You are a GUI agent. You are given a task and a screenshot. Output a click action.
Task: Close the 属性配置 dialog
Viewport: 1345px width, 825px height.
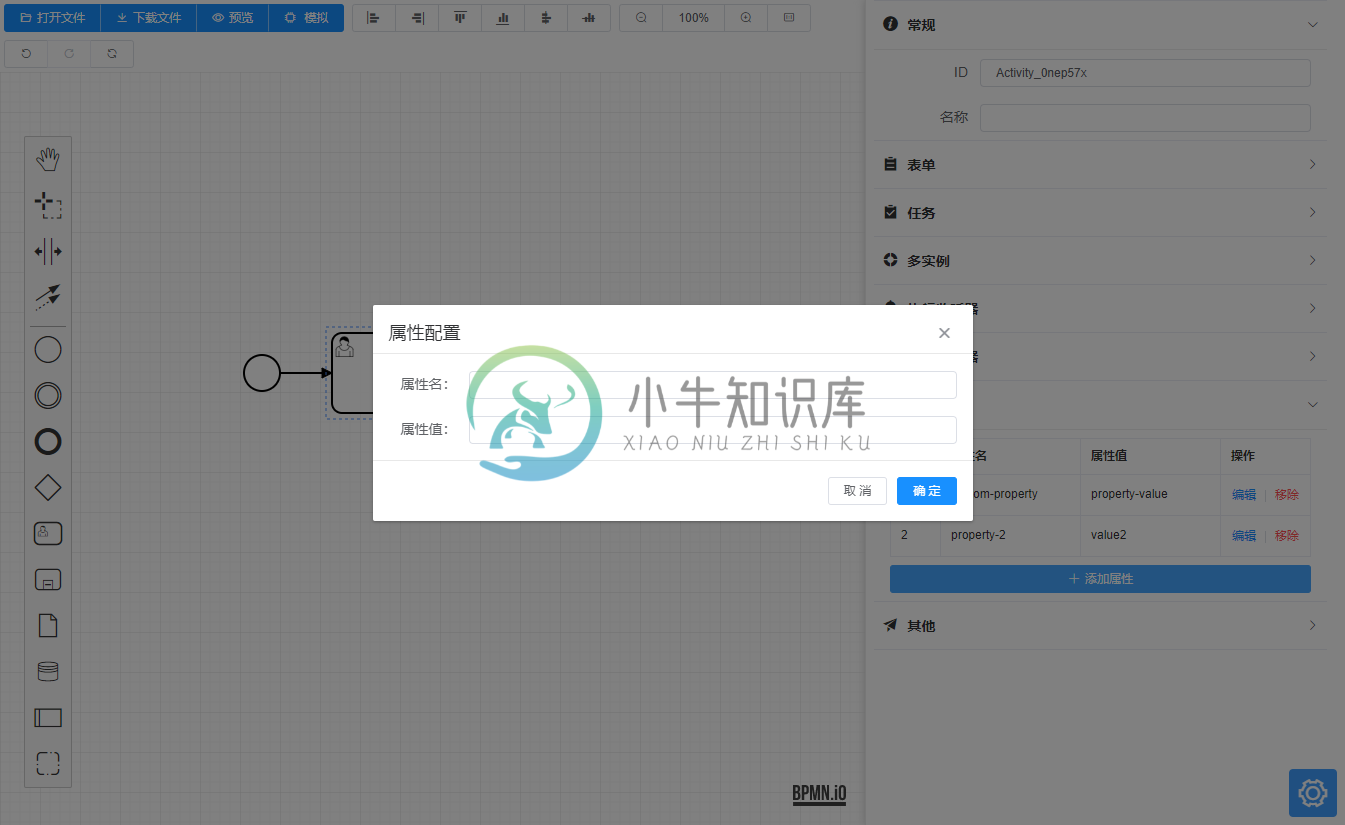[944, 333]
